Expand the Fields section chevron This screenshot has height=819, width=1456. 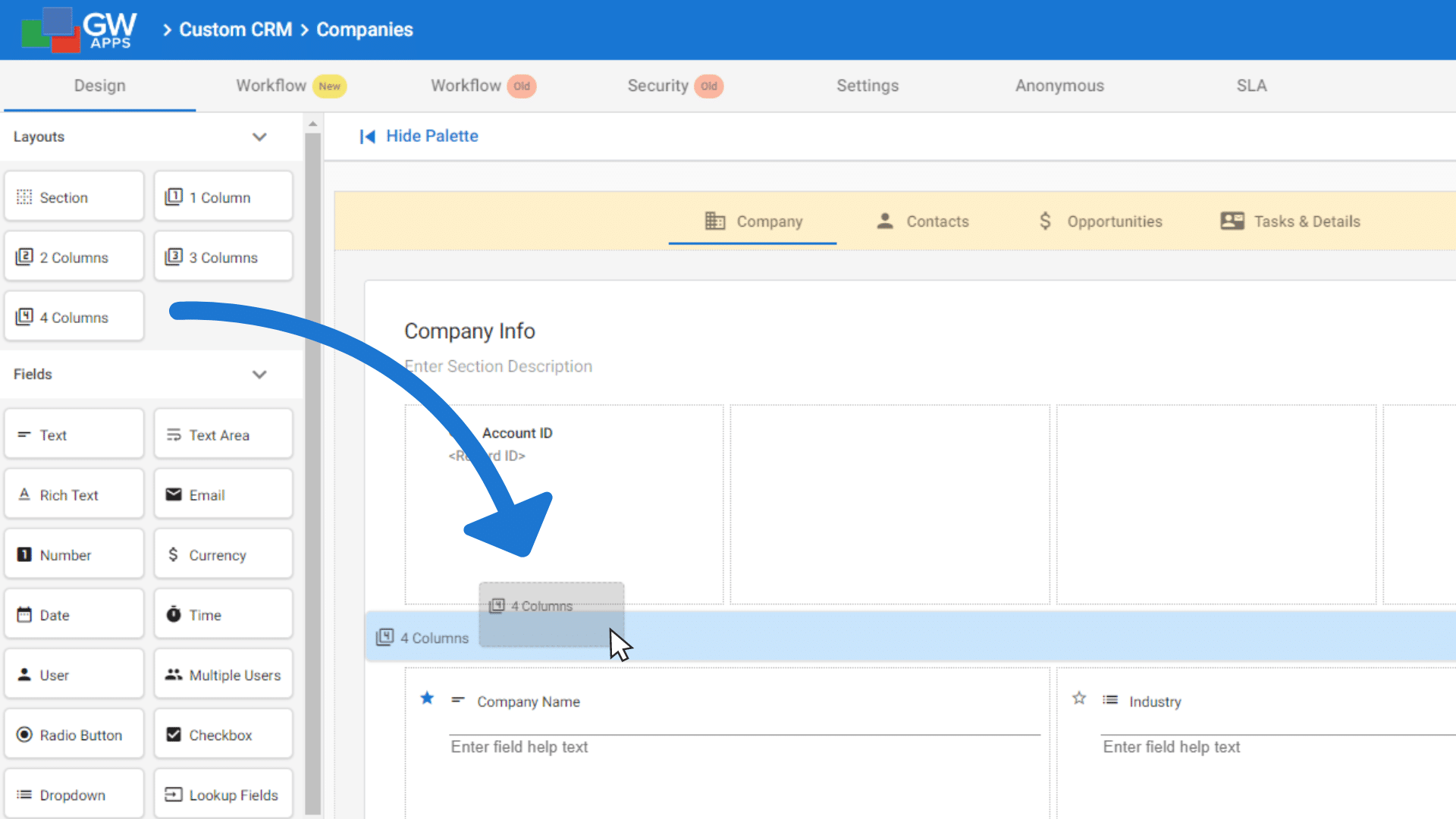[259, 372]
